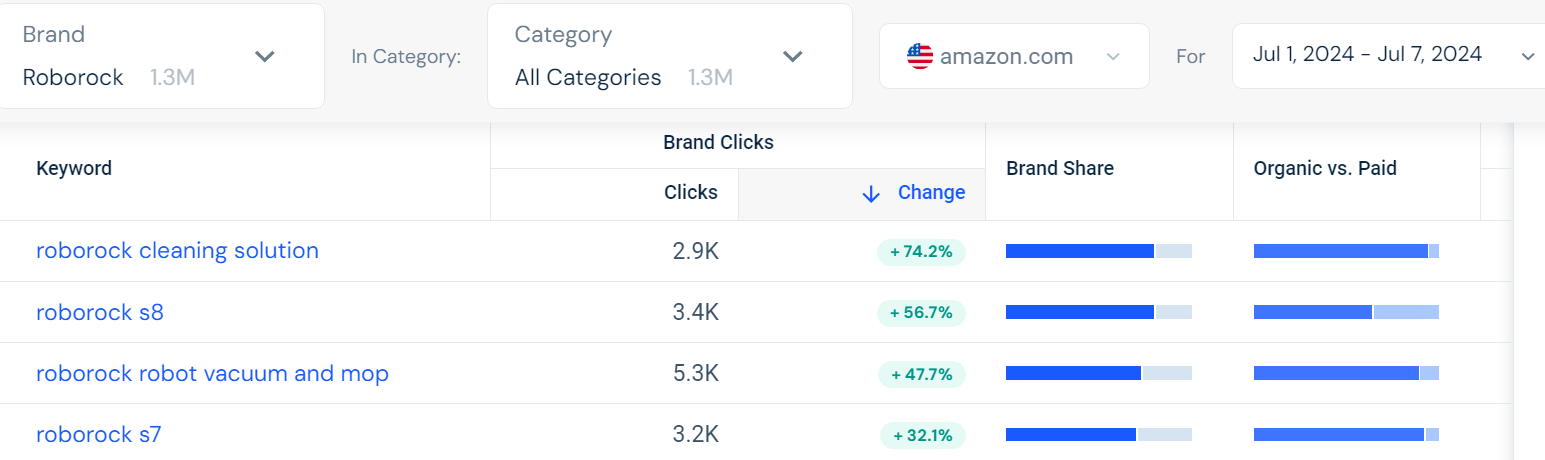Click the US flag icon

click(x=919, y=56)
